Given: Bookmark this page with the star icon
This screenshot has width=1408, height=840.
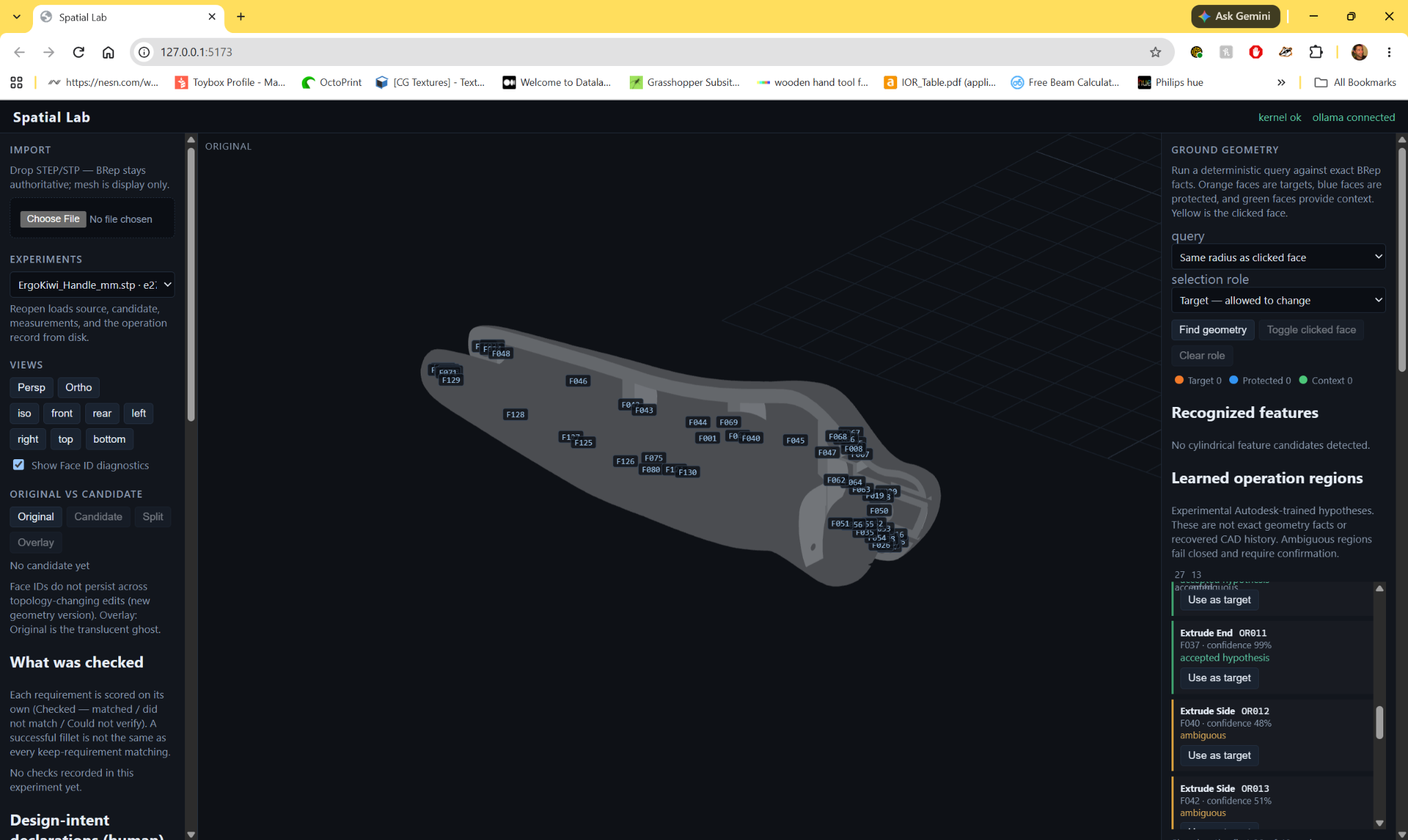Looking at the screenshot, I should (x=1155, y=52).
